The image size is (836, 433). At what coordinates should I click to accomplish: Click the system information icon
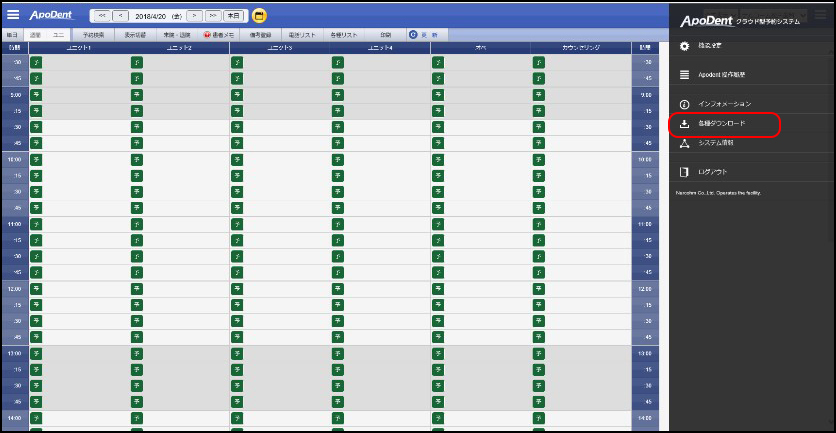click(685, 143)
